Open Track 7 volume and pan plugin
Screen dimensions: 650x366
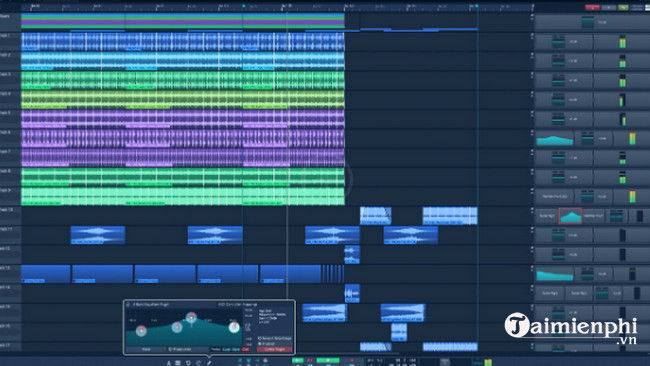pyautogui.click(x=564, y=158)
